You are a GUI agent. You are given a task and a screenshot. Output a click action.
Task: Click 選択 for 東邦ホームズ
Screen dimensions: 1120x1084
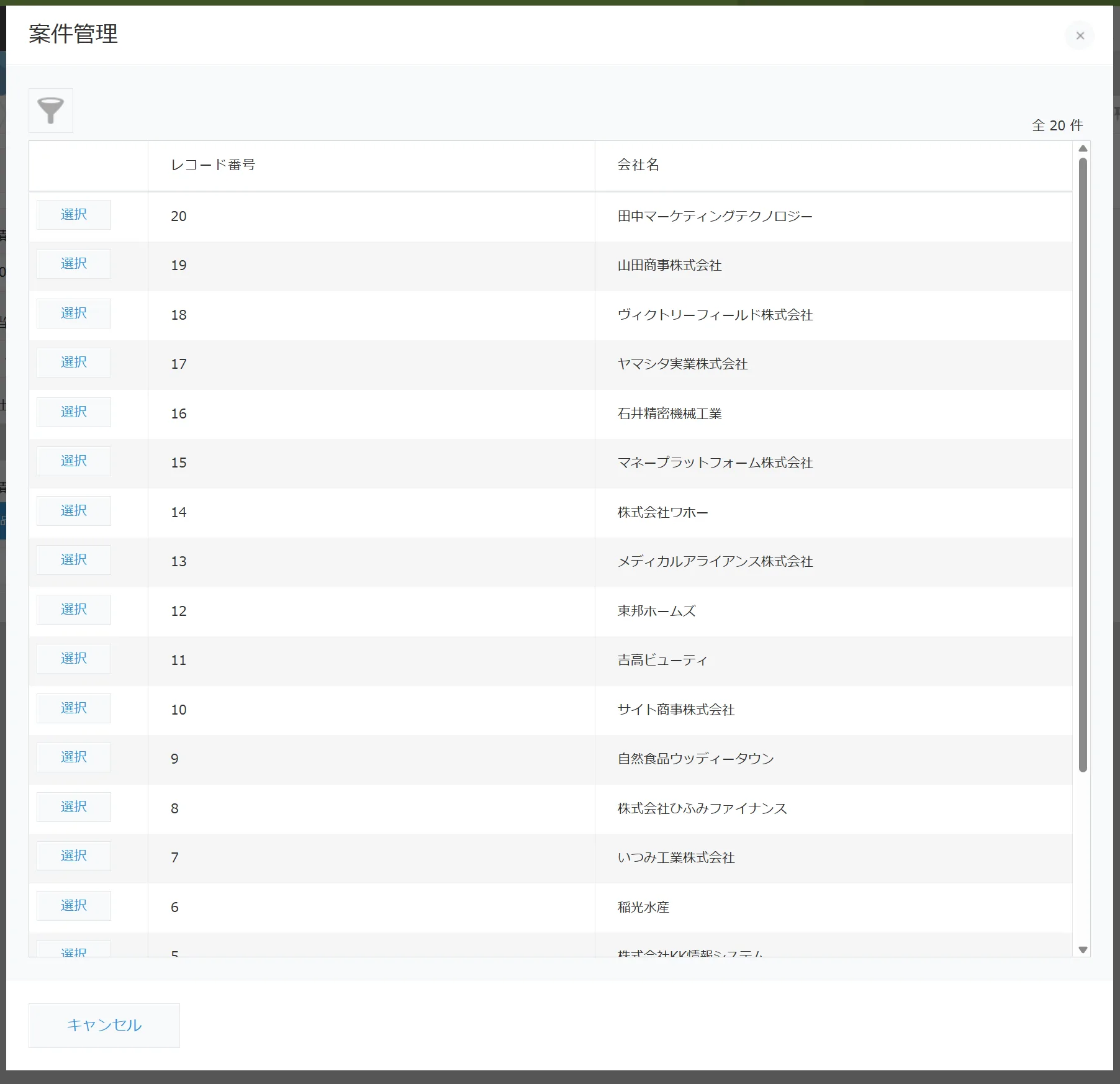tap(74, 610)
